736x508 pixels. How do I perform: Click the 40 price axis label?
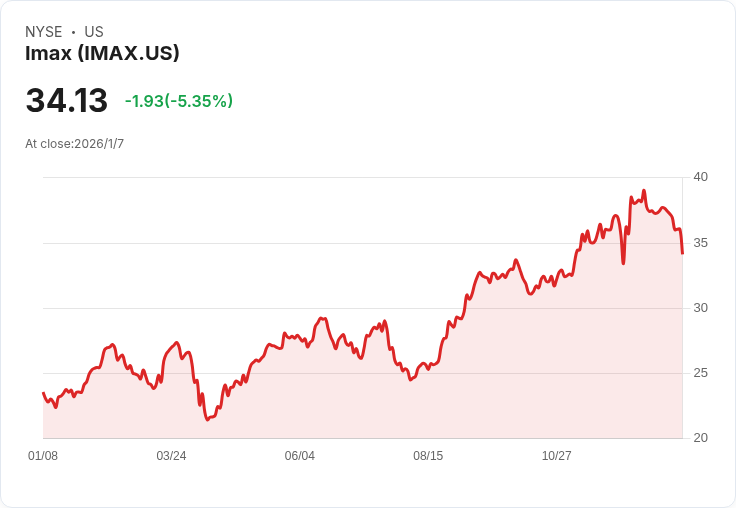(701, 177)
